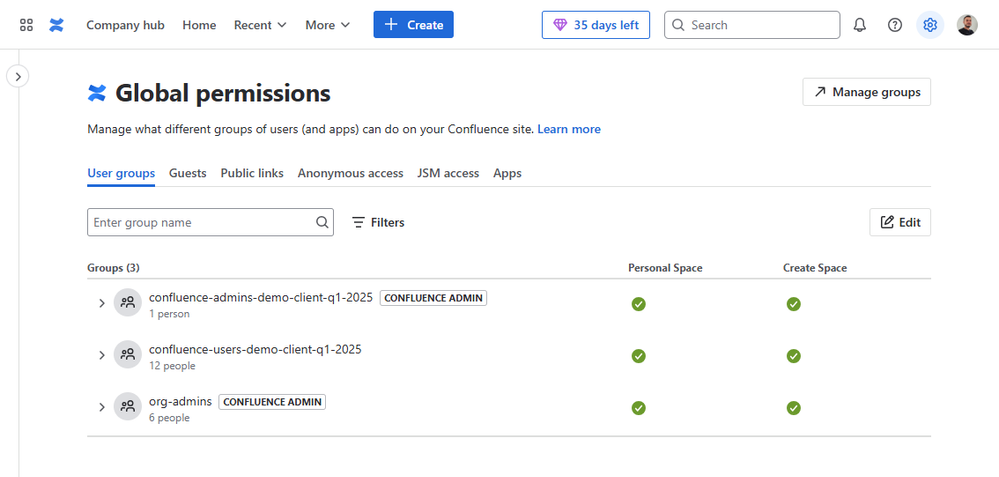Click the Global permissions heading text
Viewport: 999px width, 477px height.
tap(223, 94)
